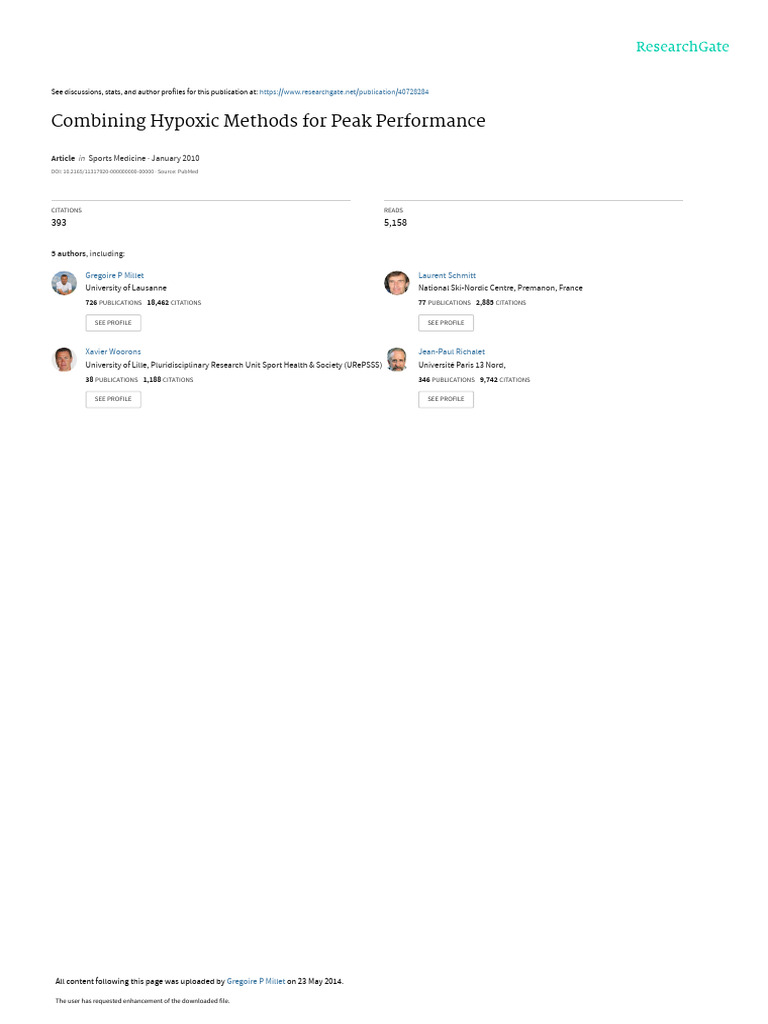Image resolution: width=768 pixels, height=1024 pixels.
Task: Click See Profile under Laurent Schmitt
Action: [x=446, y=323]
